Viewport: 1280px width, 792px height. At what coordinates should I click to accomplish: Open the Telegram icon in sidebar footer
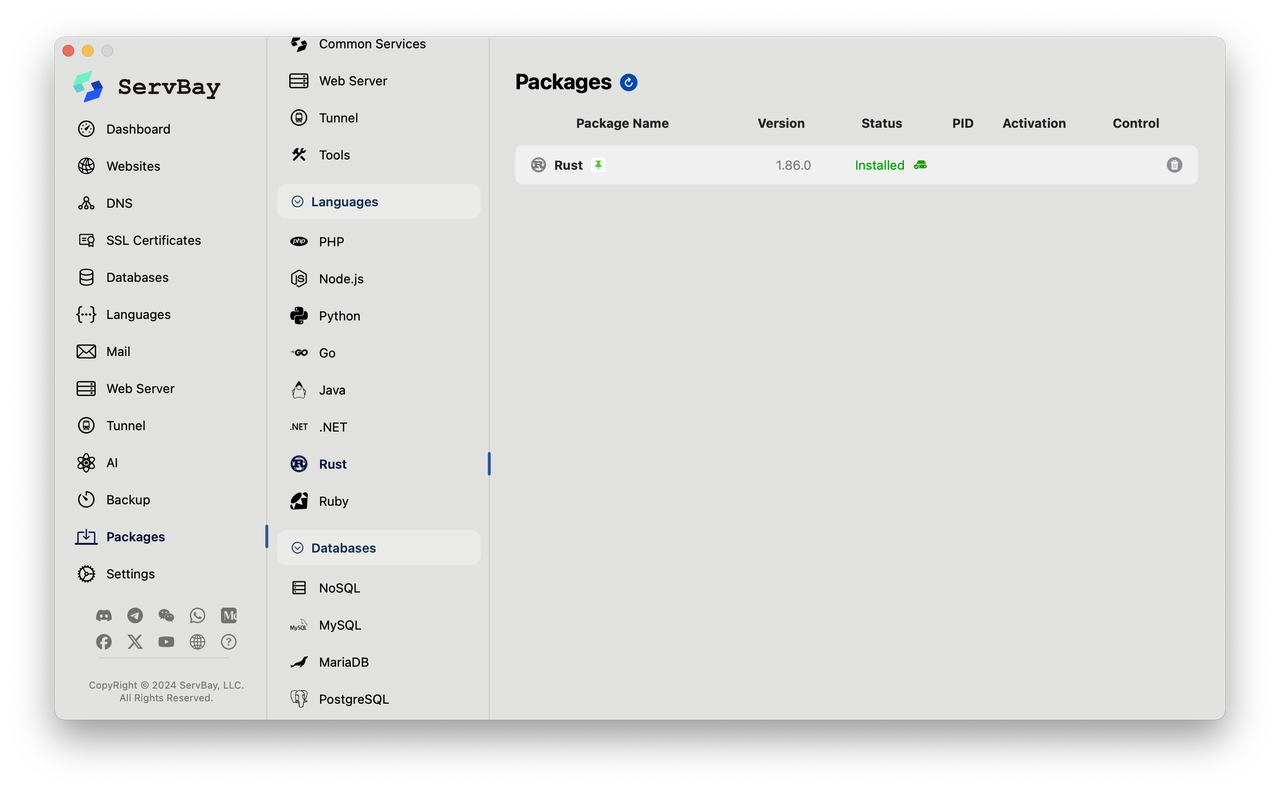point(135,616)
